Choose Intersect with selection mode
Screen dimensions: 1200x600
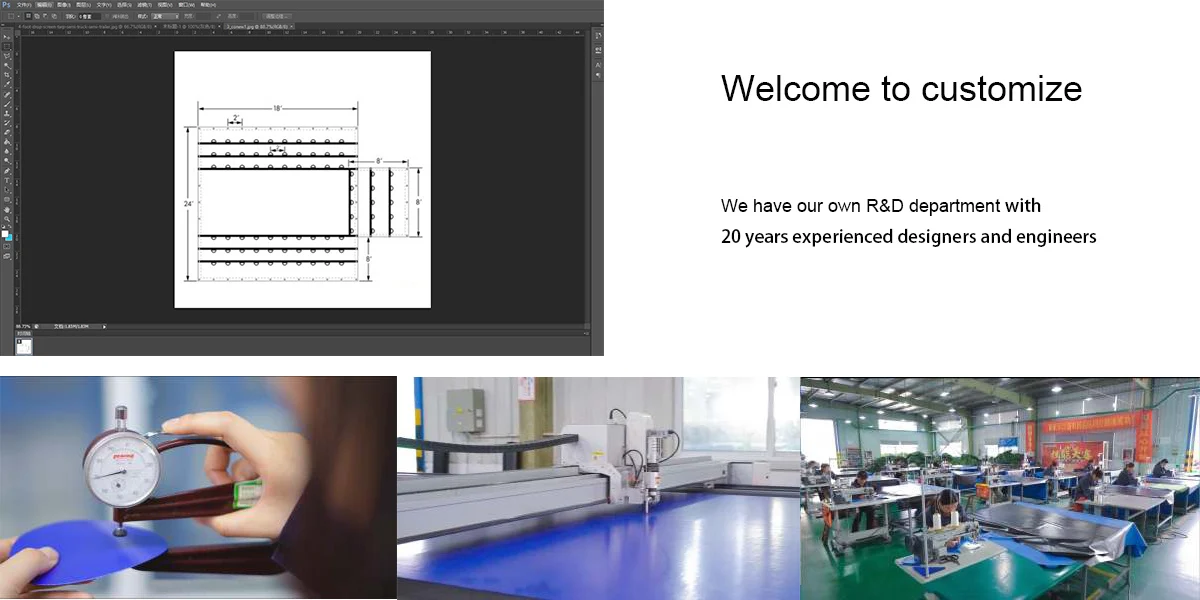51,16
